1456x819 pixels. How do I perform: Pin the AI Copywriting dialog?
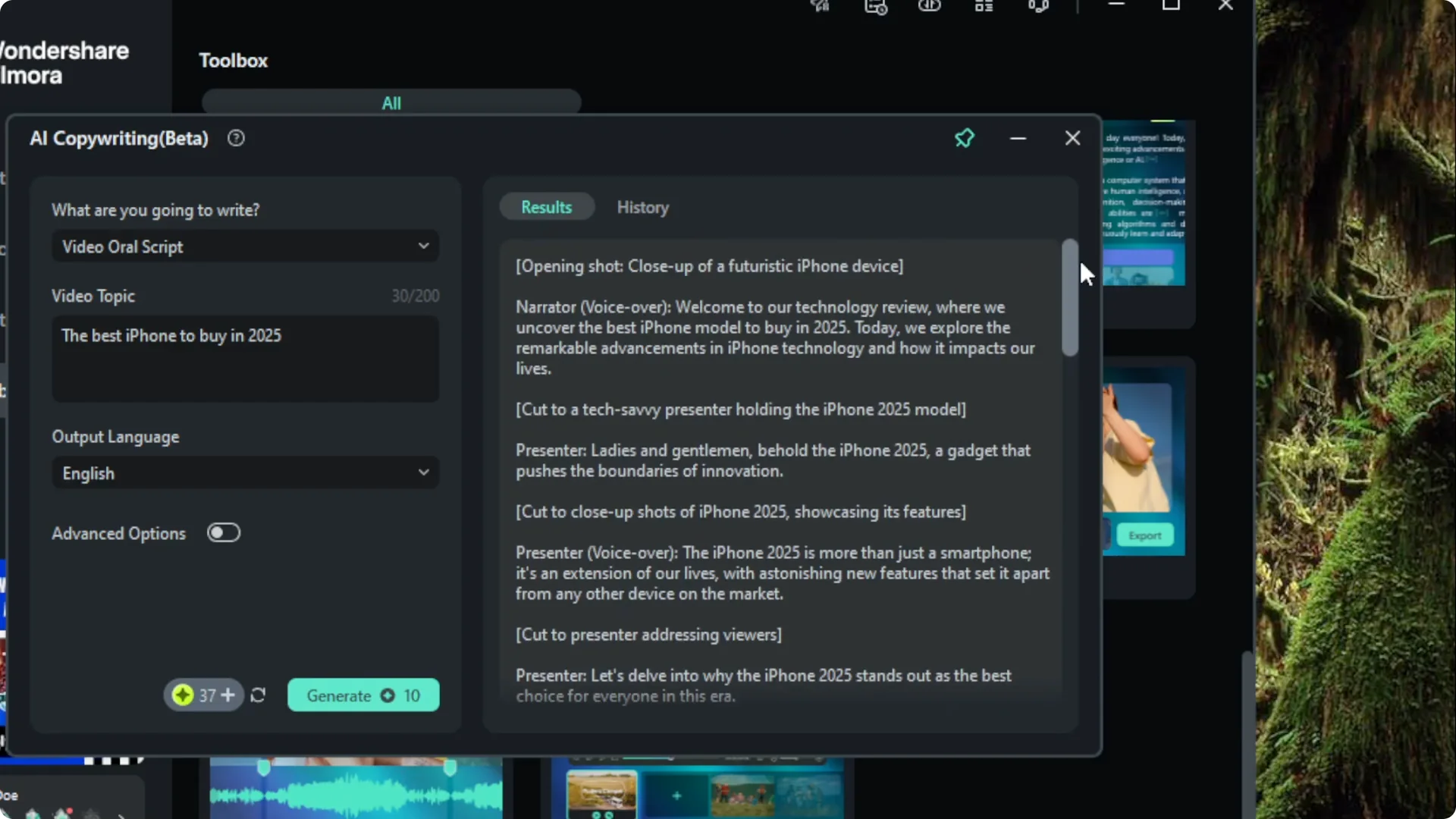coord(965,137)
